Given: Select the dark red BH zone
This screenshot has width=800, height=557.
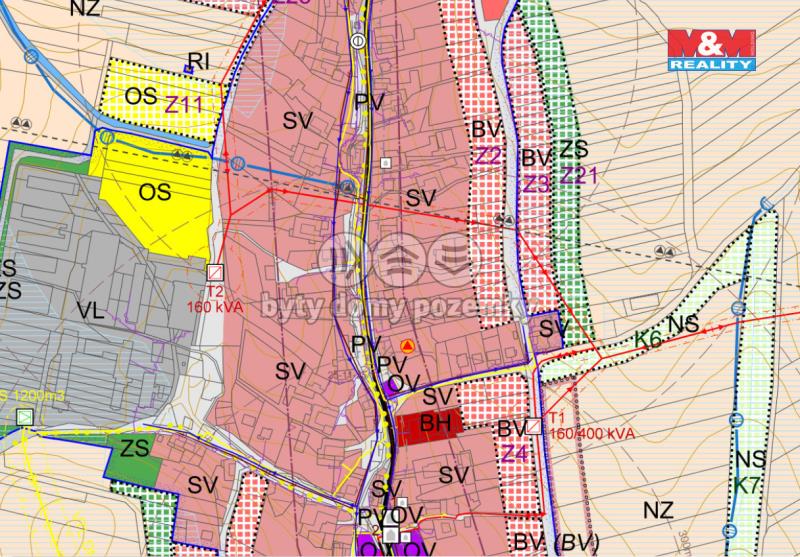Looking at the screenshot, I should 430,425.
